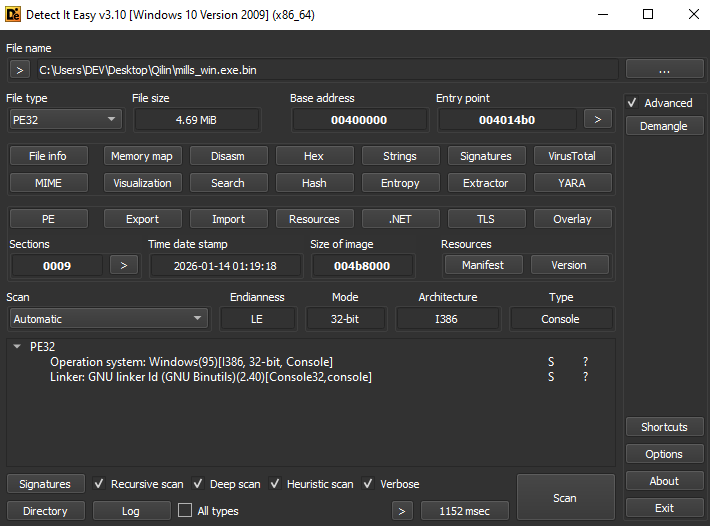The image size is (710, 526).
Task: Click the S link on the Linker row
Action: tap(551, 377)
